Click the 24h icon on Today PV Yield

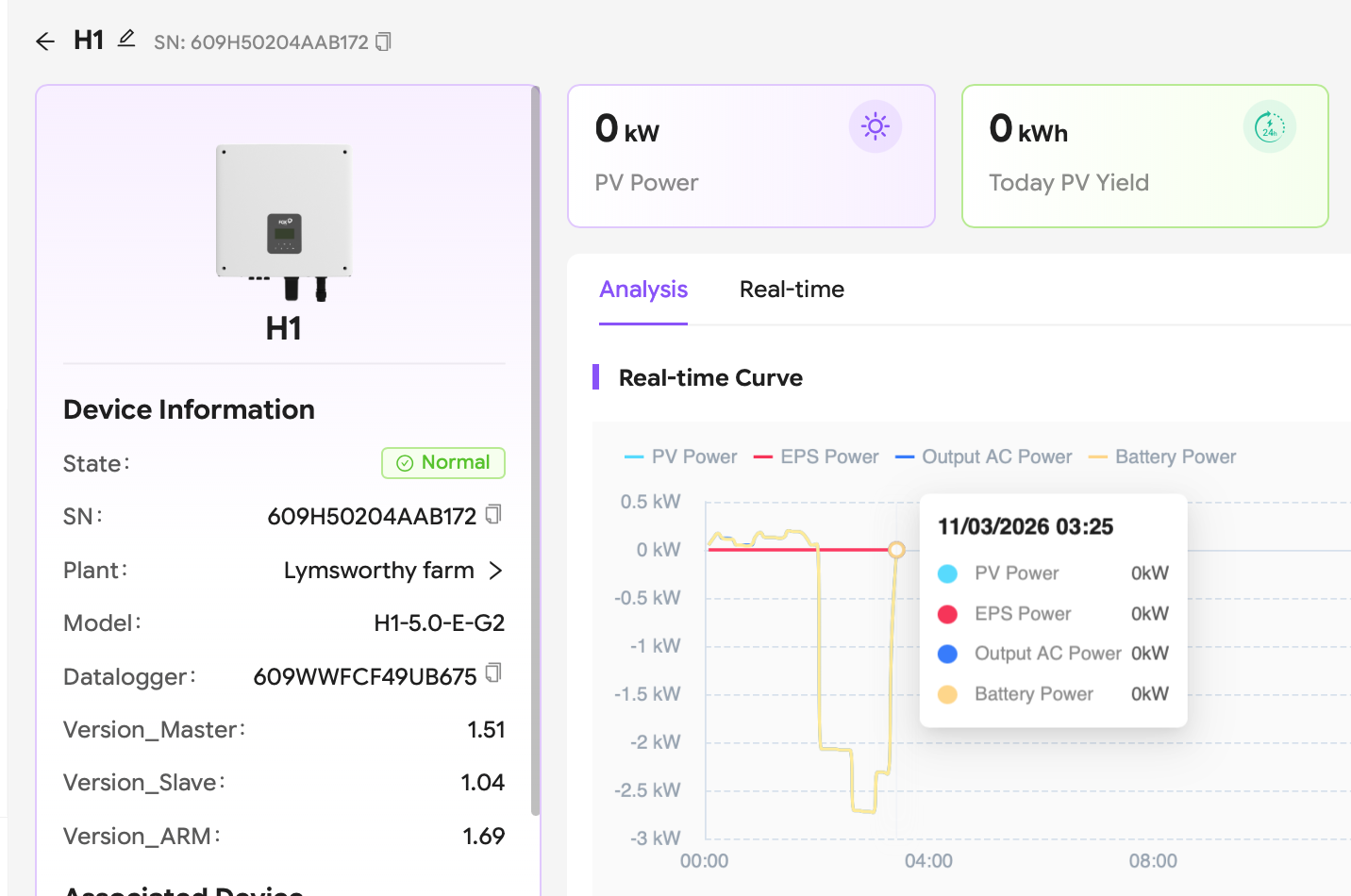[1269, 126]
